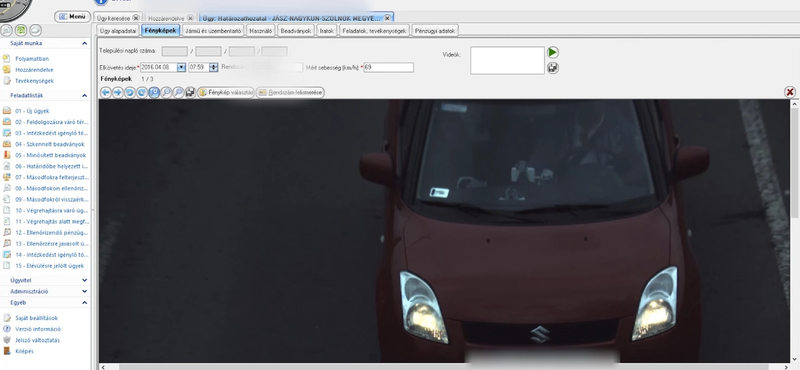Collapse the Feladatlisták section
This screenshot has height=370, width=800.
point(84,96)
